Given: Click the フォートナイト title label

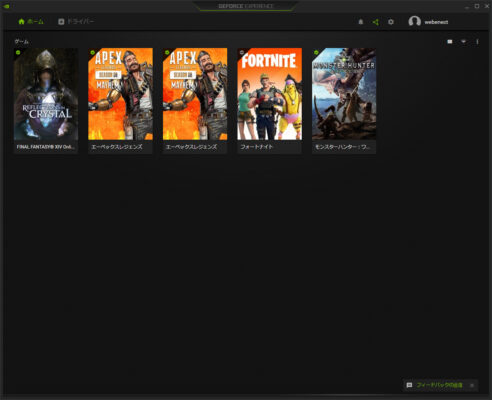Looking at the screenshot, I should tap(257, 147).
